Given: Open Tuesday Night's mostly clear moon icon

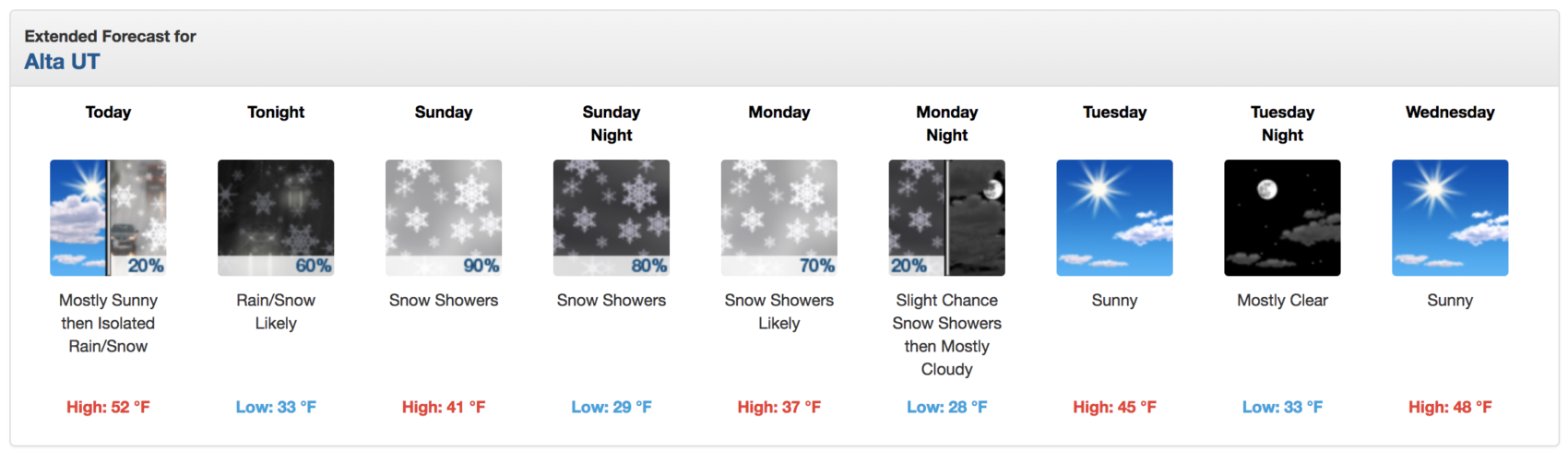Looking at the screenshot, I should (x=1282, y=218).
